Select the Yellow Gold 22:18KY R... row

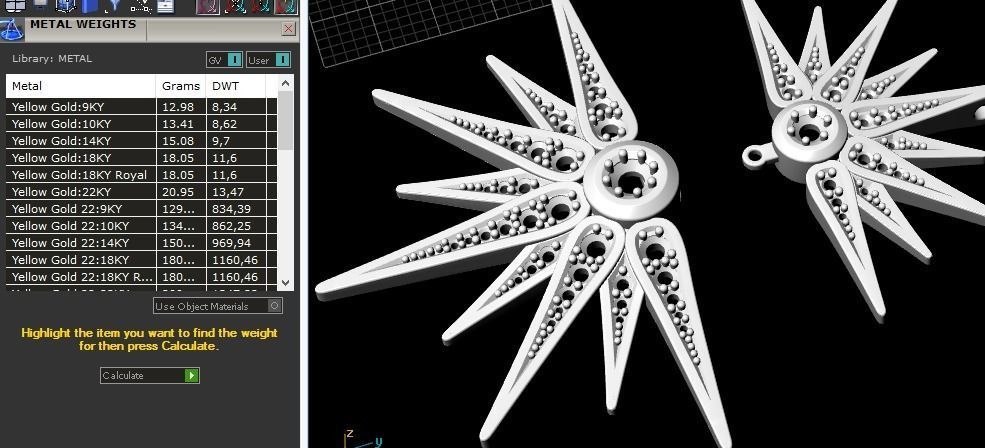[141, 276]
